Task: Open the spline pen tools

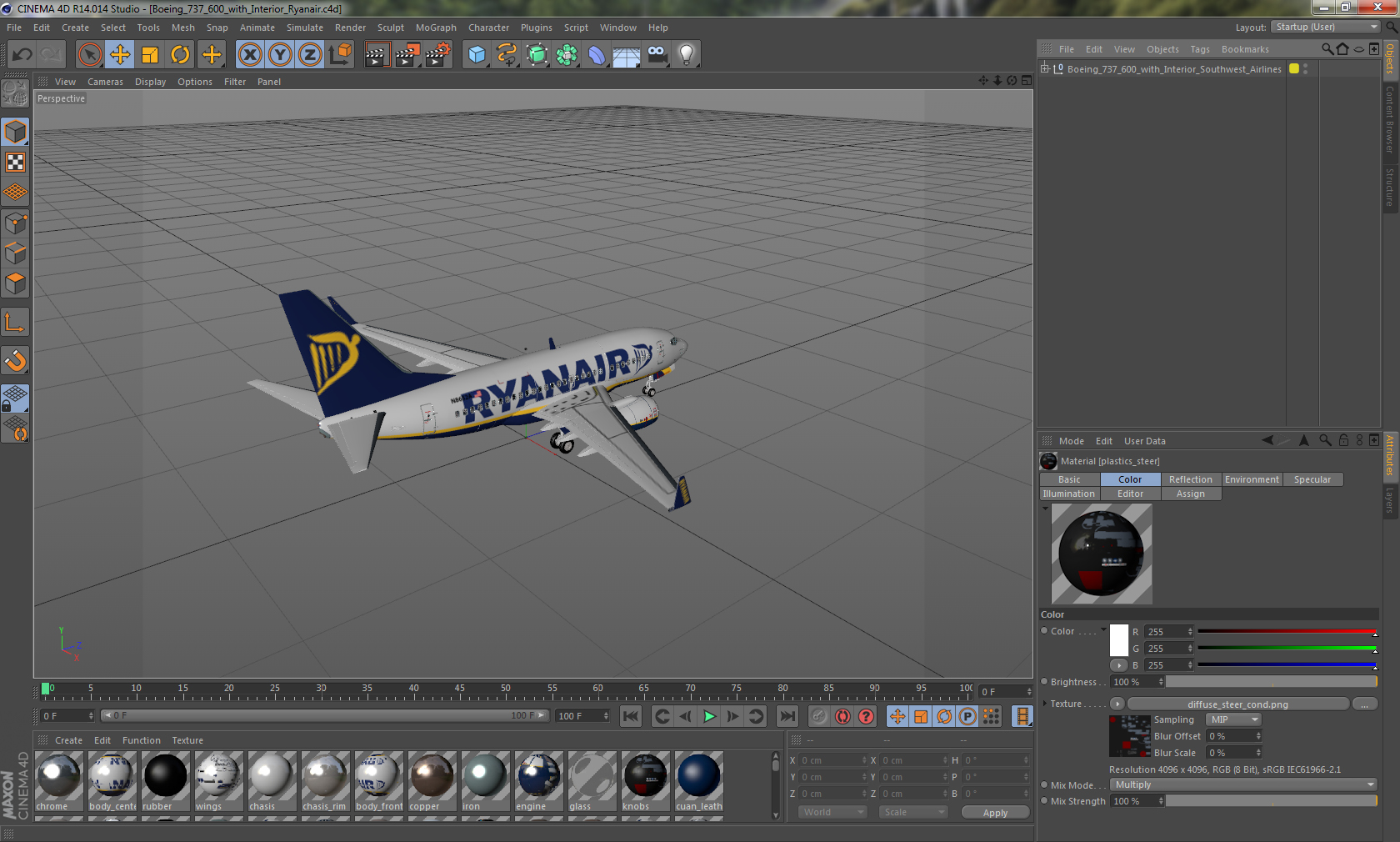Action: point(507,55)
